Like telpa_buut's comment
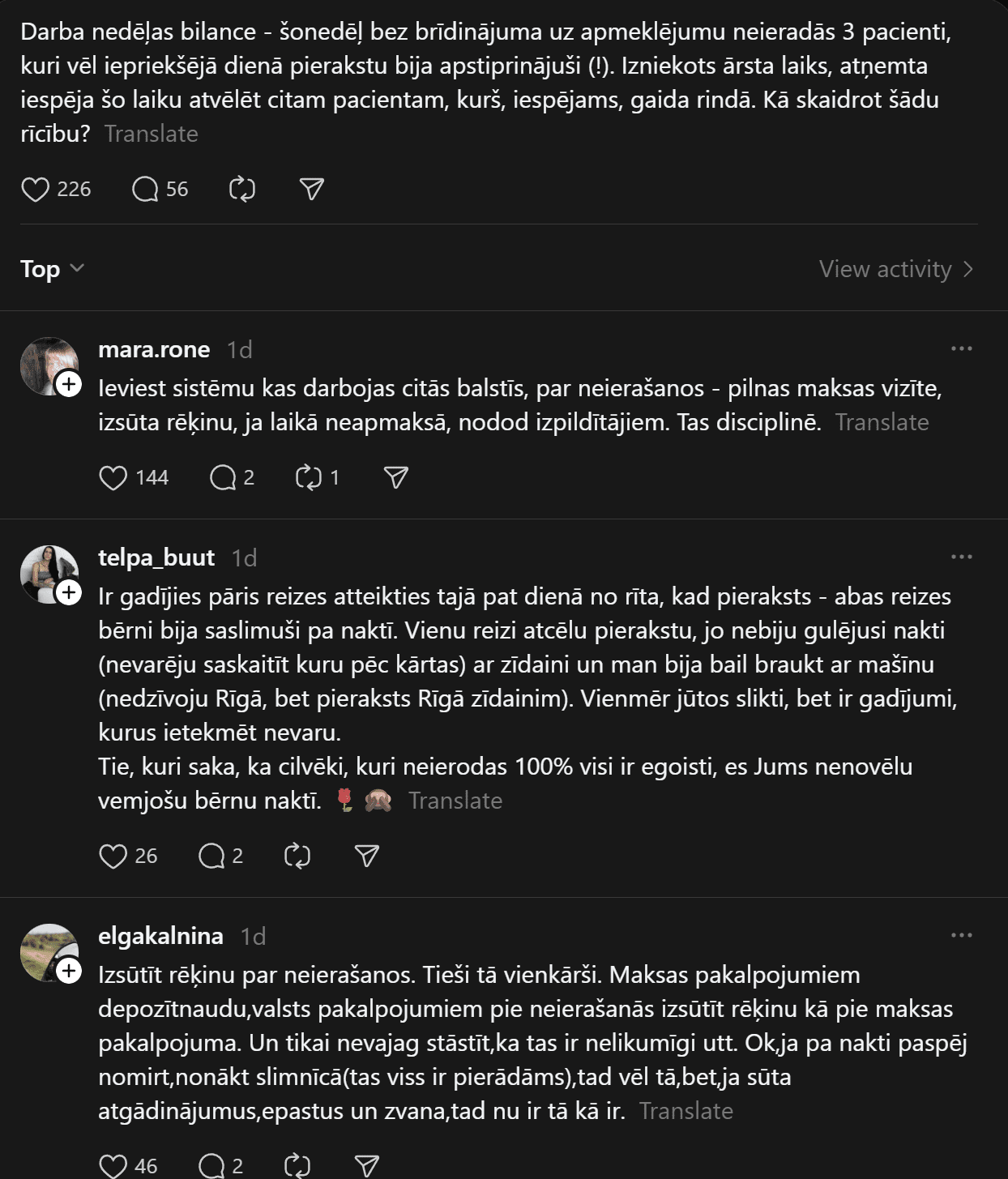Image resolution: width=1008 pixels, height=1179 pixels. click(113, 856)
